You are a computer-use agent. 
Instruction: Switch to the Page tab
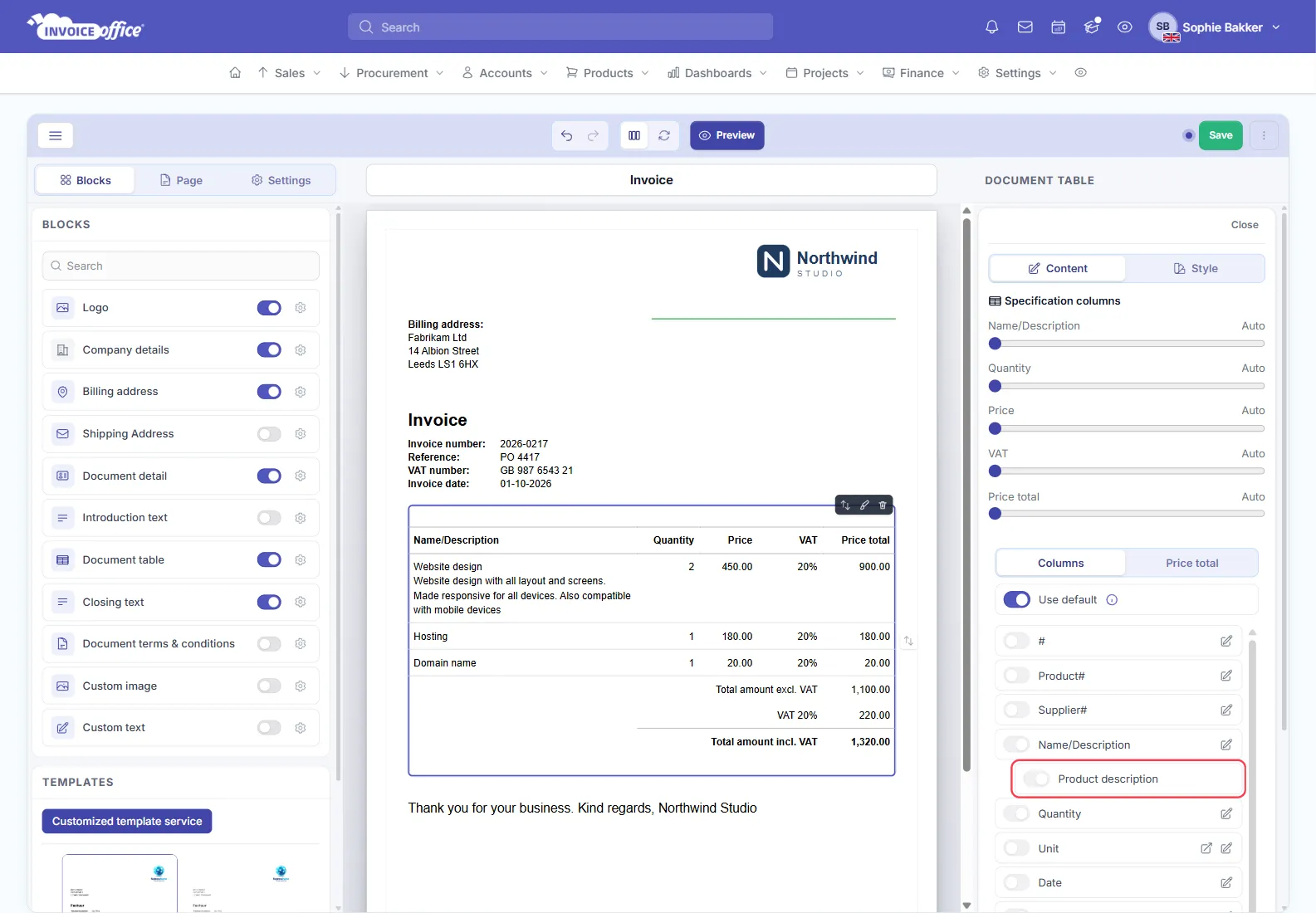181,180
